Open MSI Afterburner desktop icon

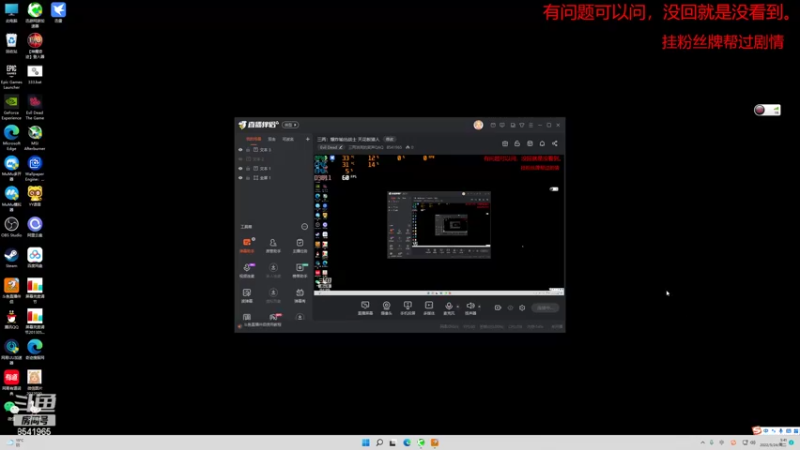pyautogui.click(x=35, y=138)
